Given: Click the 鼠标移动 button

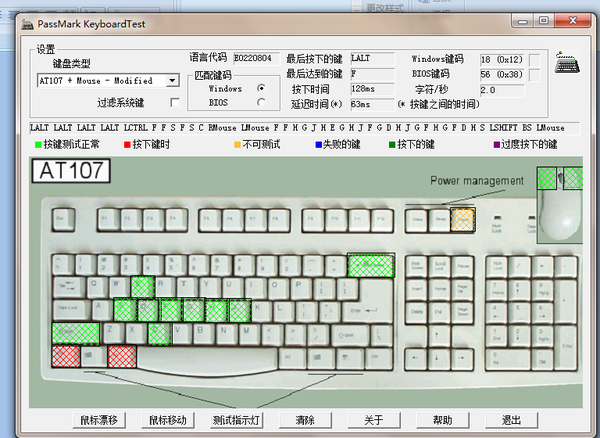Looking at the screenshot, I should pyautogui.click(x=168, y=420).
